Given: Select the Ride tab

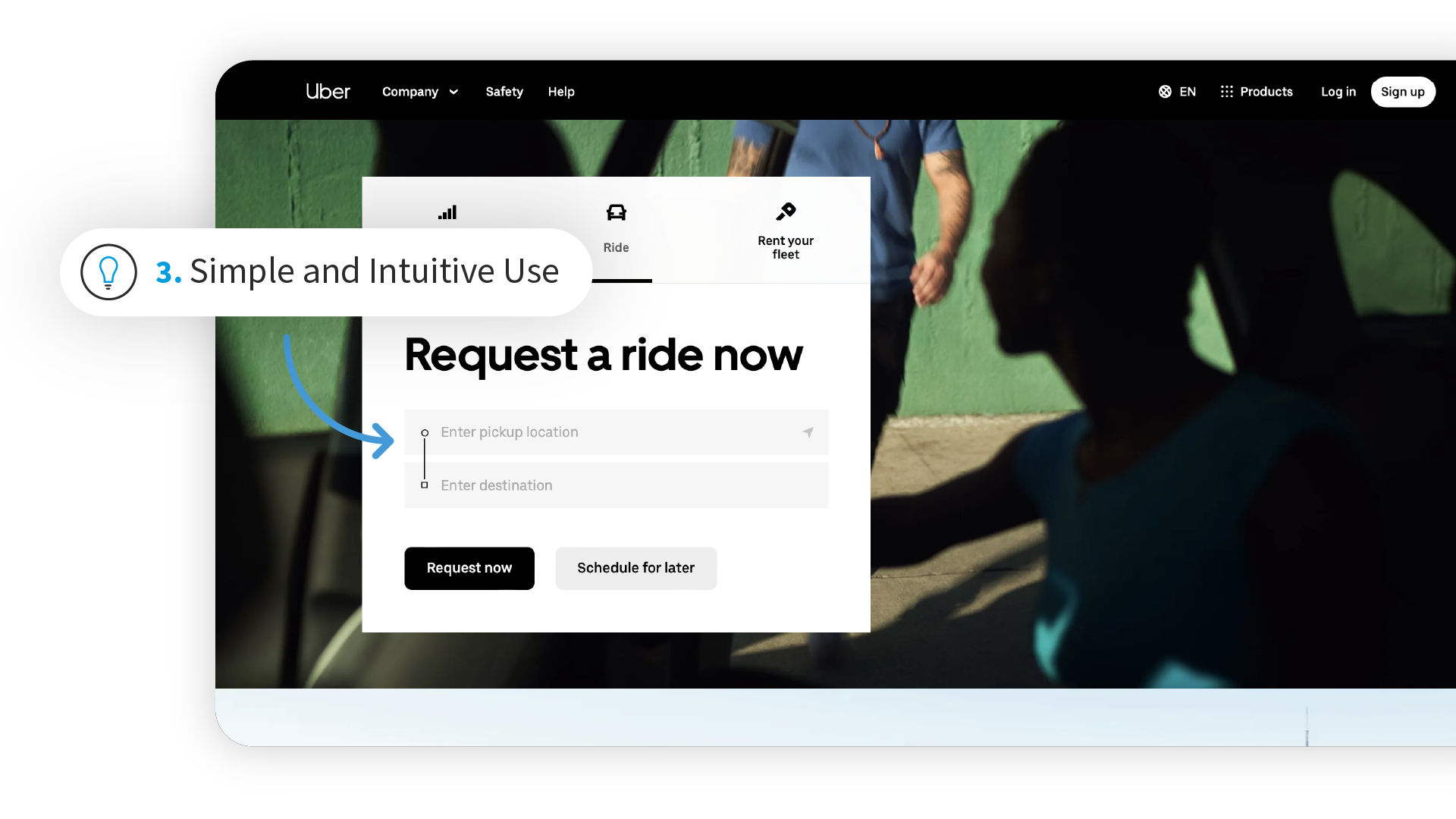Looking at the screenshot, I should pos(616,228).
